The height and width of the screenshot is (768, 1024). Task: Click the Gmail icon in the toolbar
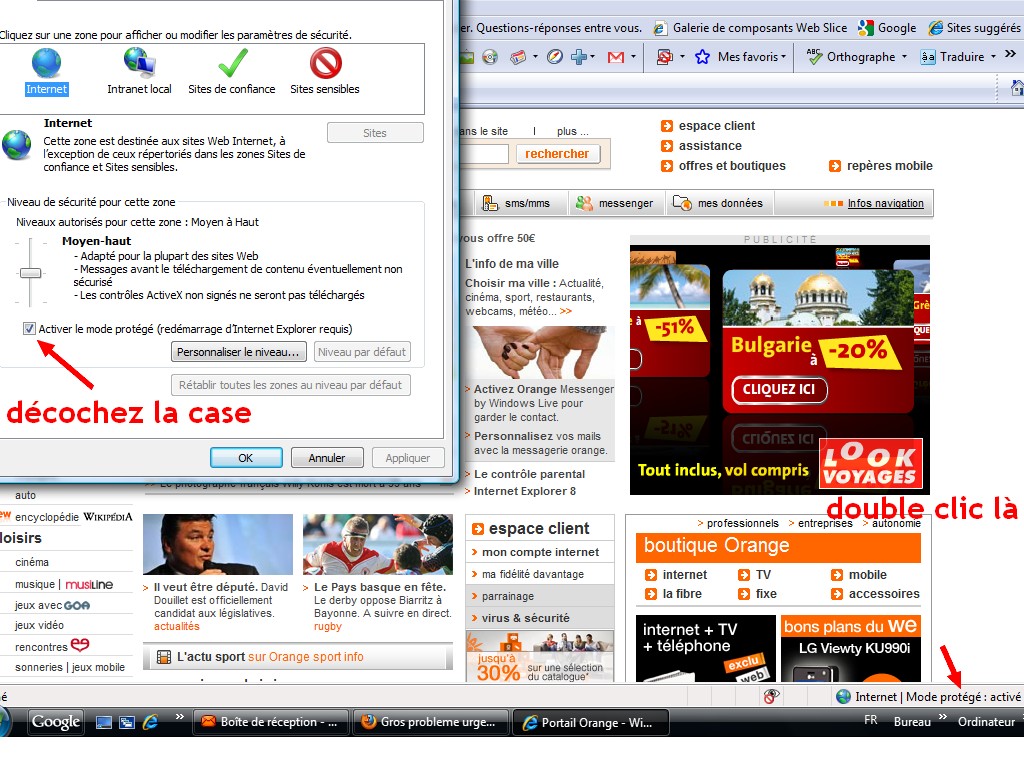615,57
